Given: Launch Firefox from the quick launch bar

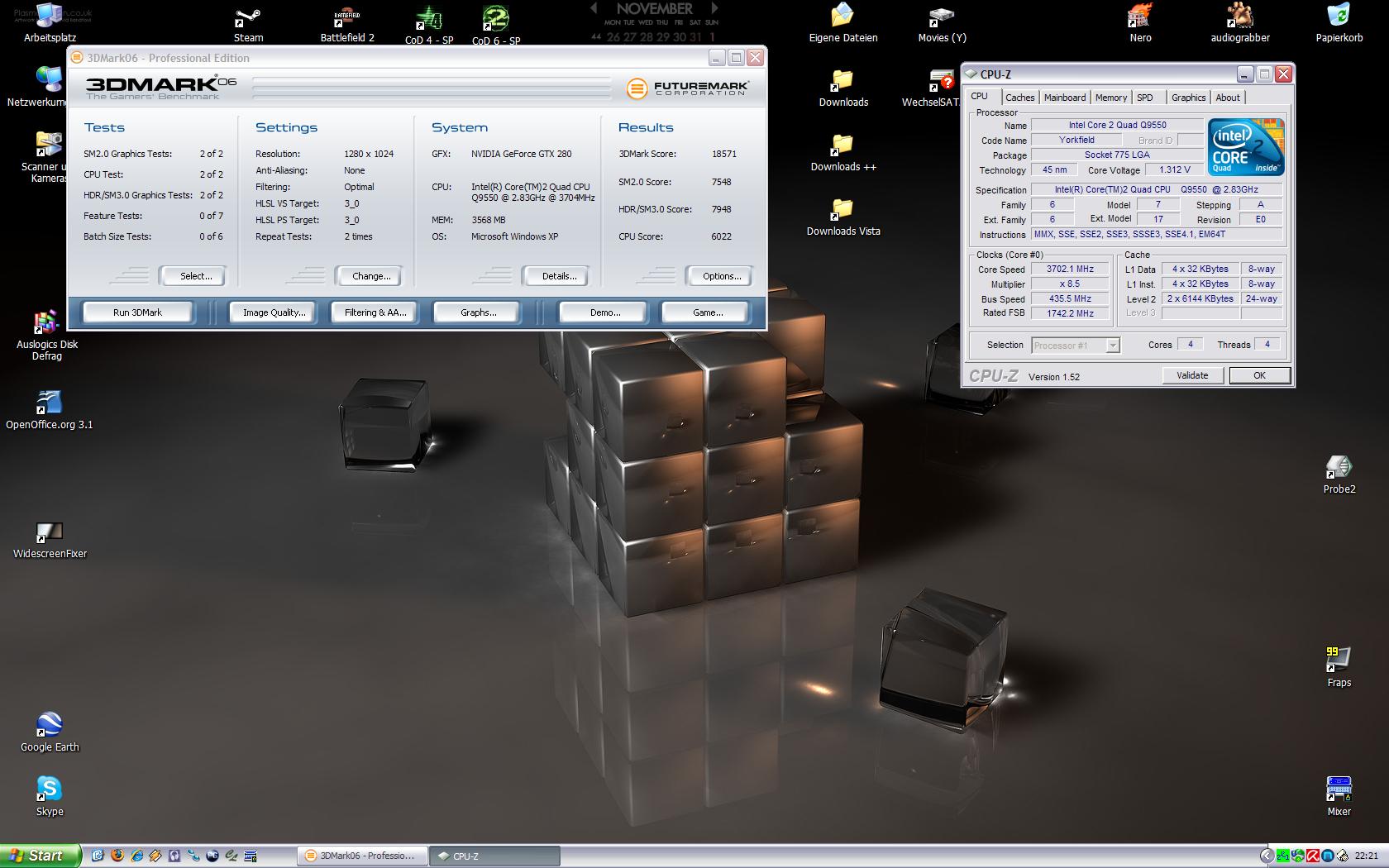Looking at the screenshot, I should 117,856.
